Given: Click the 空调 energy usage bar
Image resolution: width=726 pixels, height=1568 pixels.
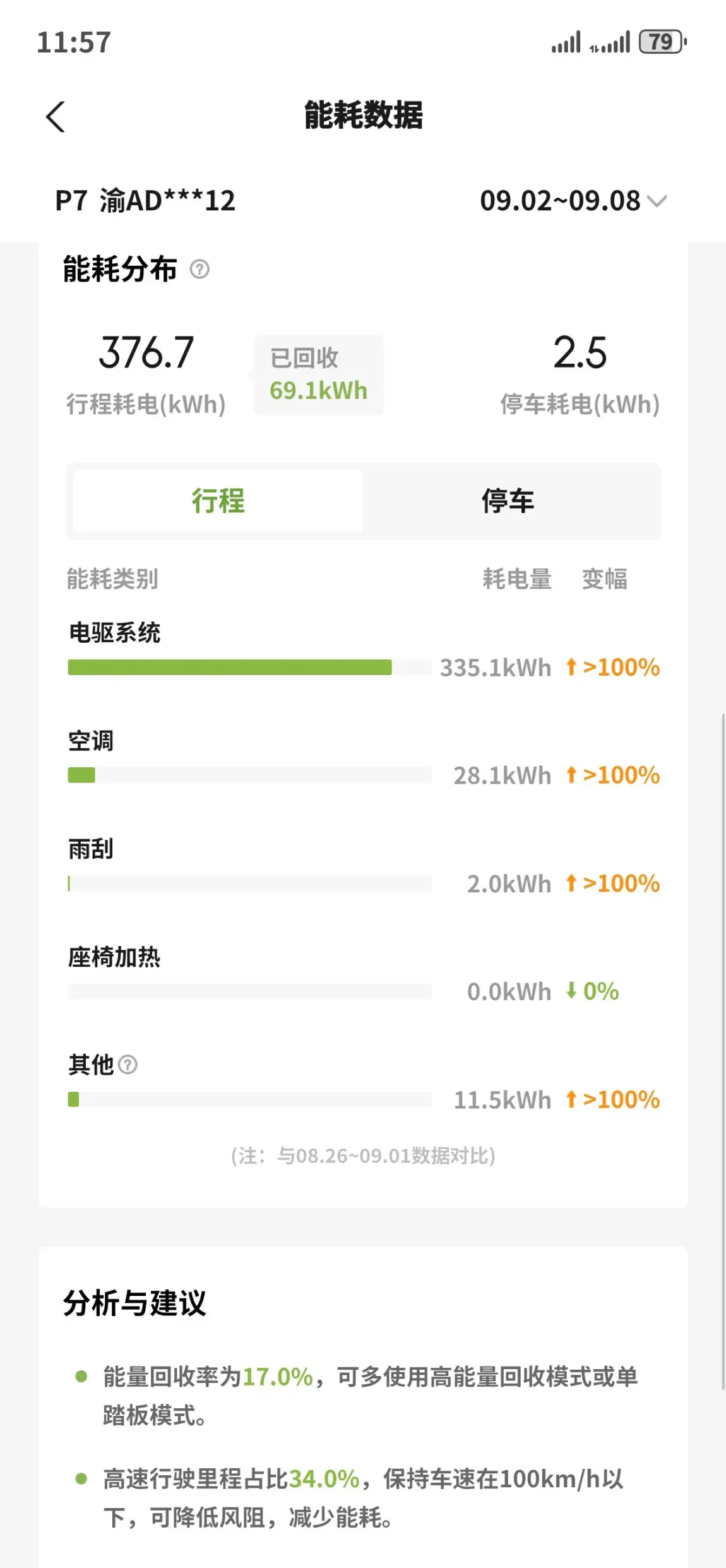Looking at the screenshot, I should [x=250, y=775].
